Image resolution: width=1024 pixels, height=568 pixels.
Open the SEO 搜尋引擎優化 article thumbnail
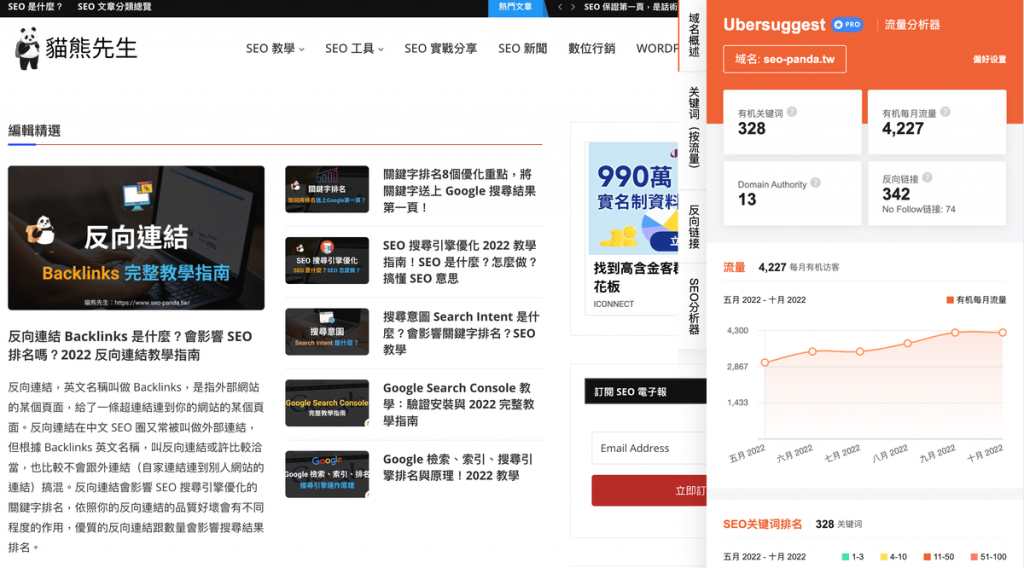click(x=327, y=260)
